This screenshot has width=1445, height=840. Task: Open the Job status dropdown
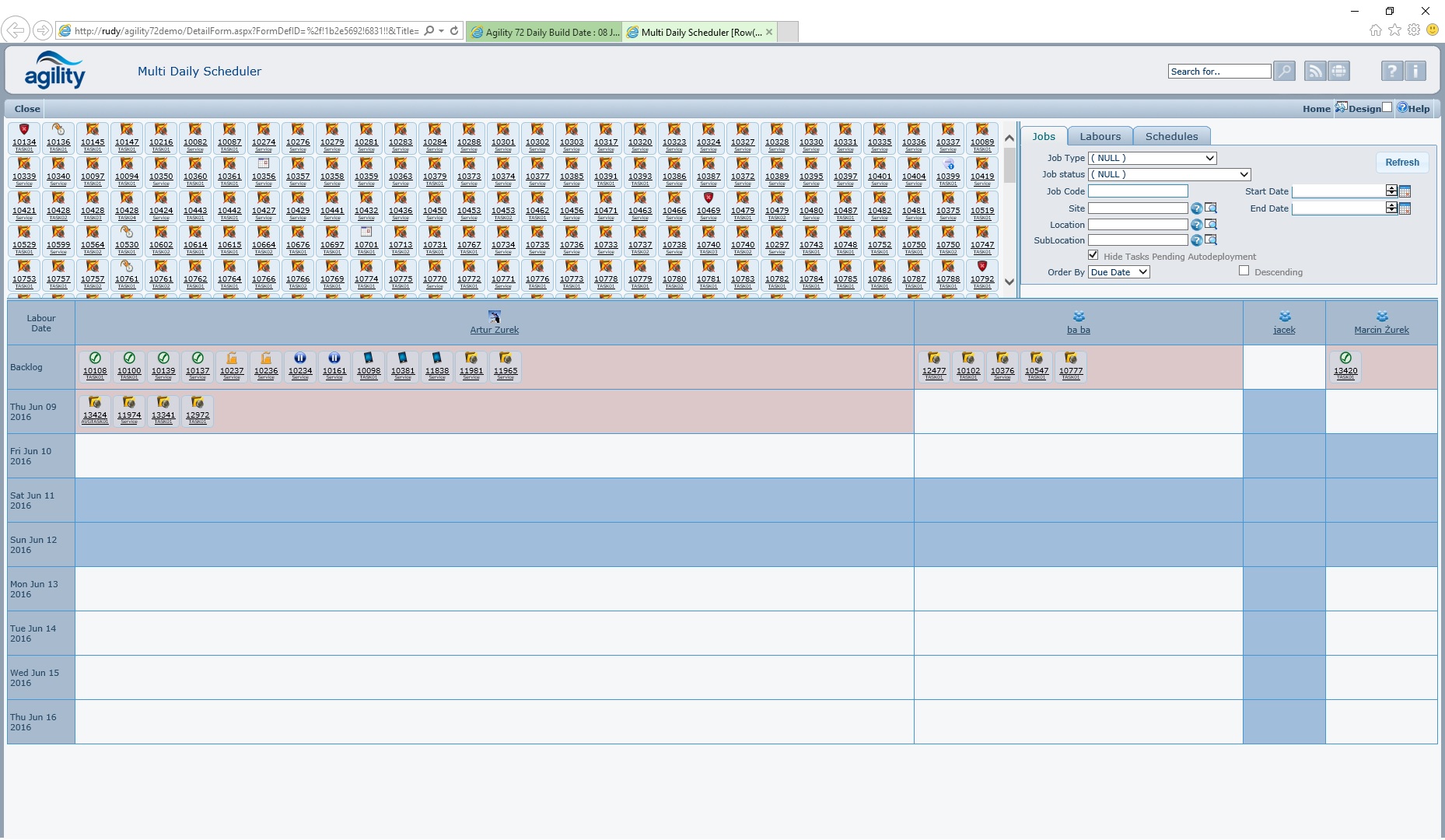point(1169,174)
